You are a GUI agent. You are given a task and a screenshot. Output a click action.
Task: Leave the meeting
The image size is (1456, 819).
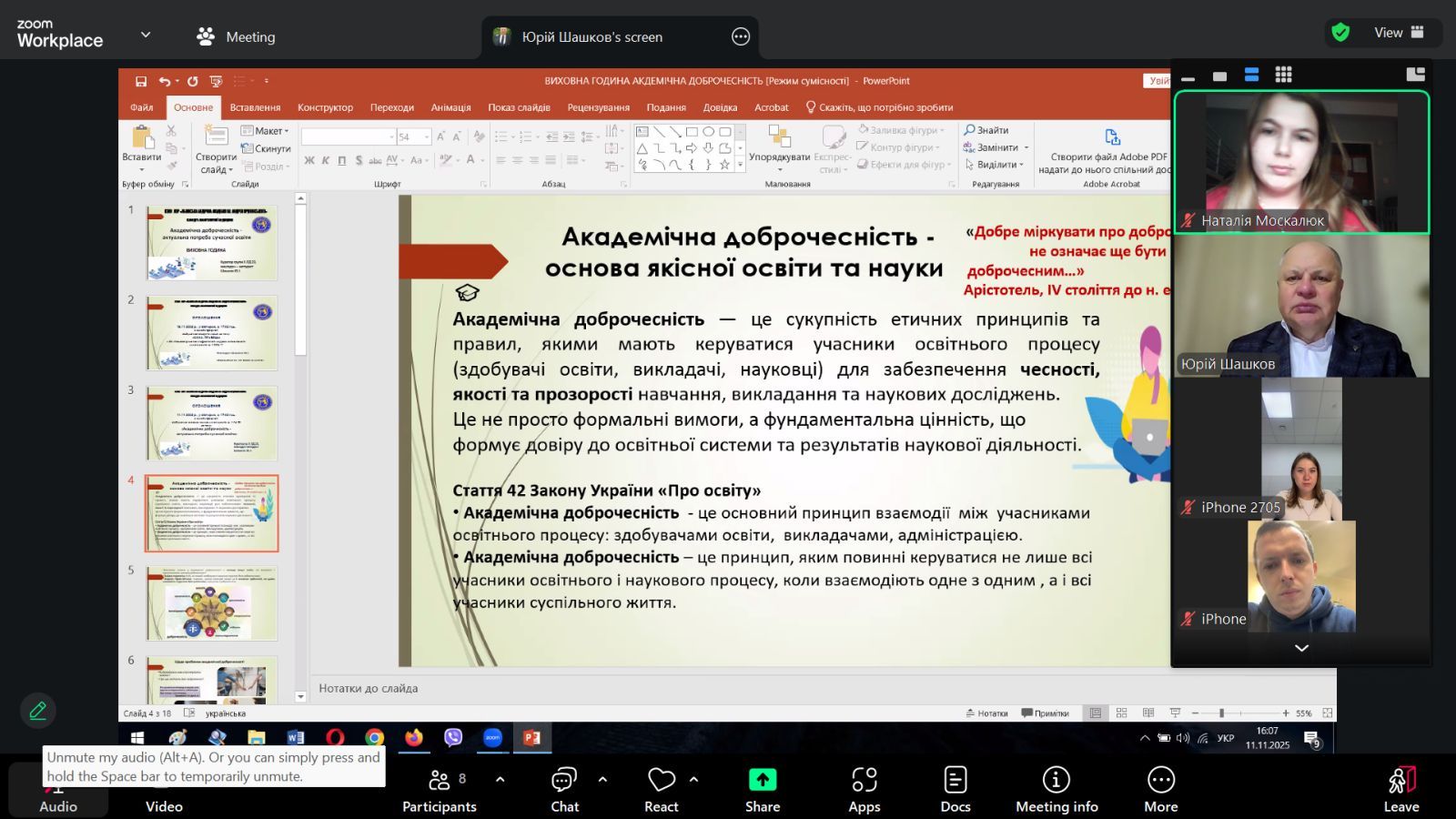click(x=1401, y=788)
